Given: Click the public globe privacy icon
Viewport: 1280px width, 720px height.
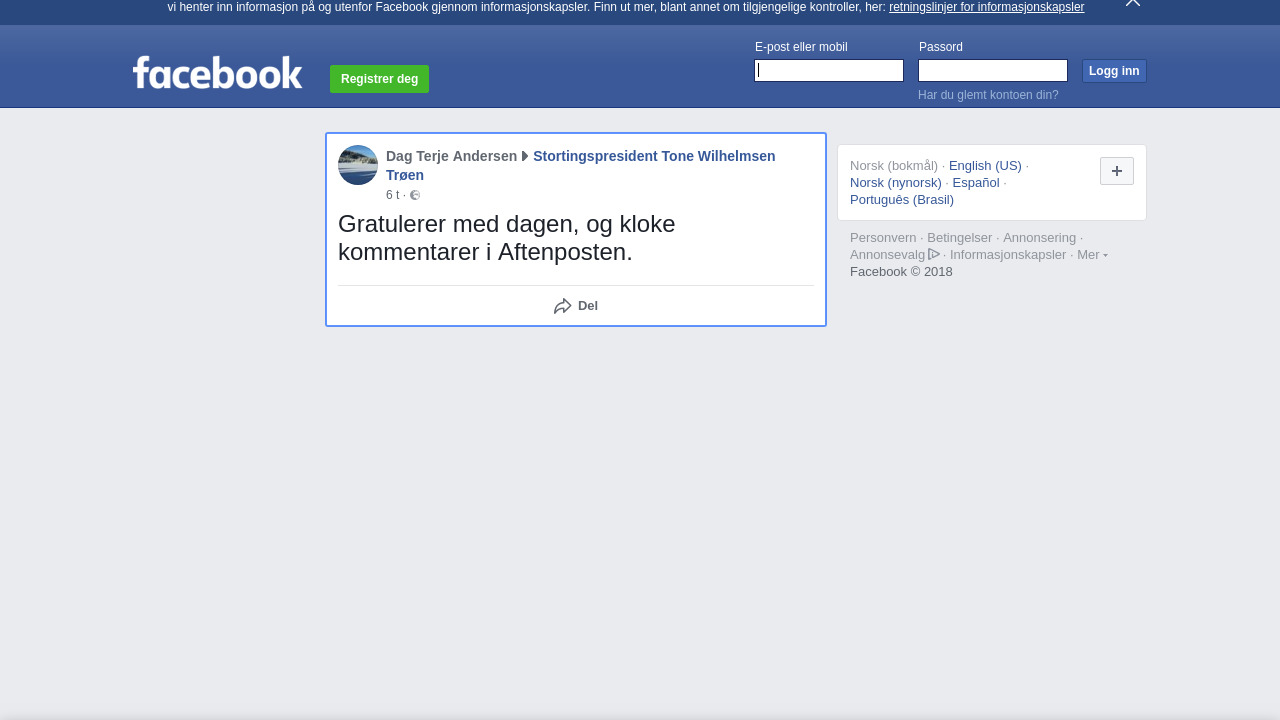Looking at the screenshot, I should coord(415,195).
